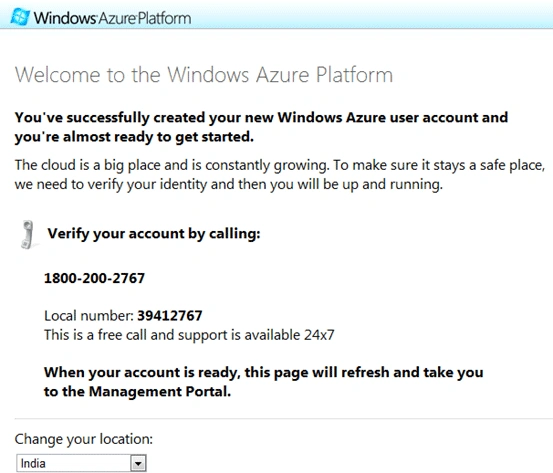Click the Windows Azure Platform header text
The image size is (553, 473).
tap(113, 18)
